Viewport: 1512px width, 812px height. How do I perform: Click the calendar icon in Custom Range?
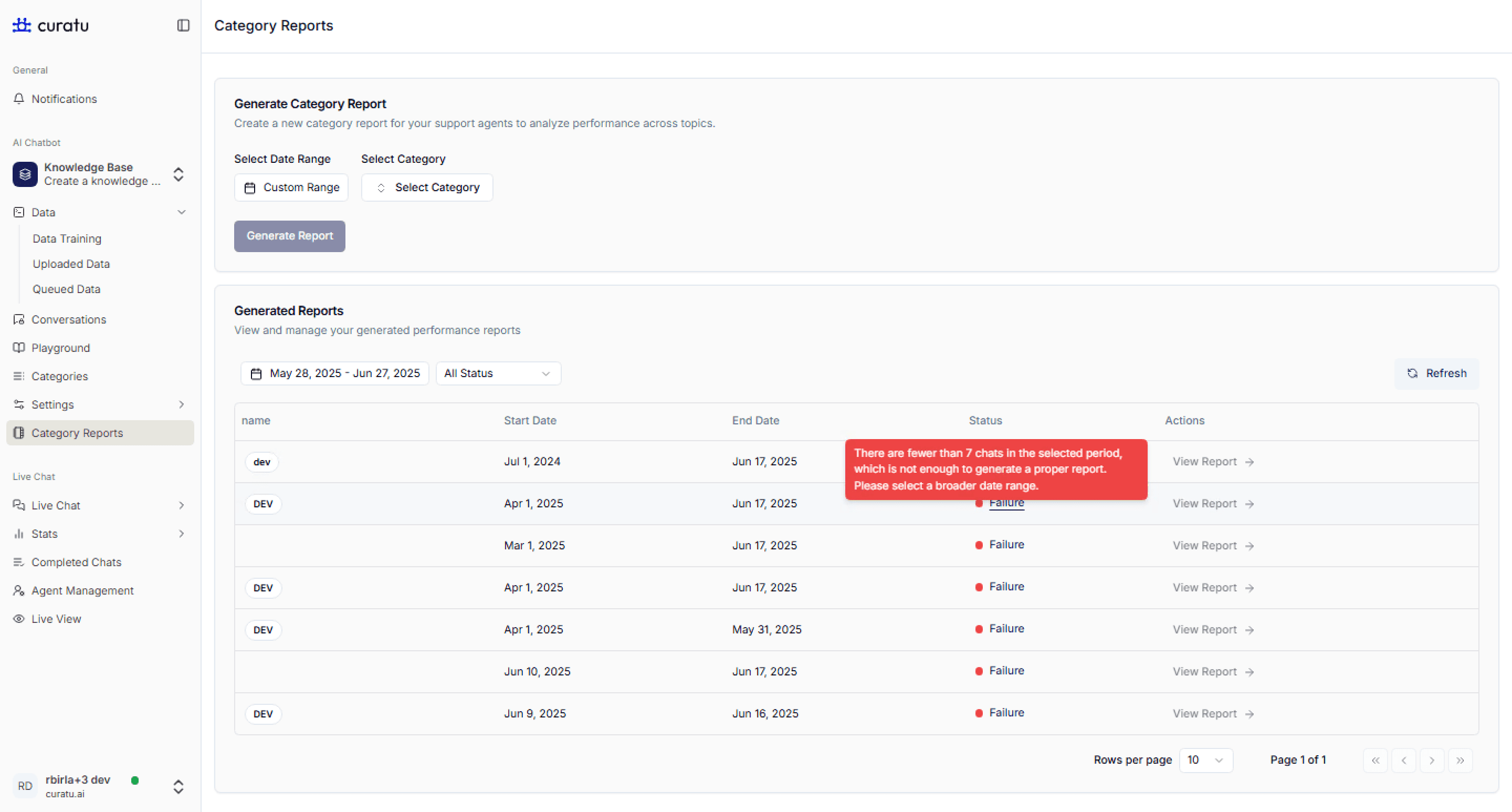pyautogui.click(x=250, y=188)
